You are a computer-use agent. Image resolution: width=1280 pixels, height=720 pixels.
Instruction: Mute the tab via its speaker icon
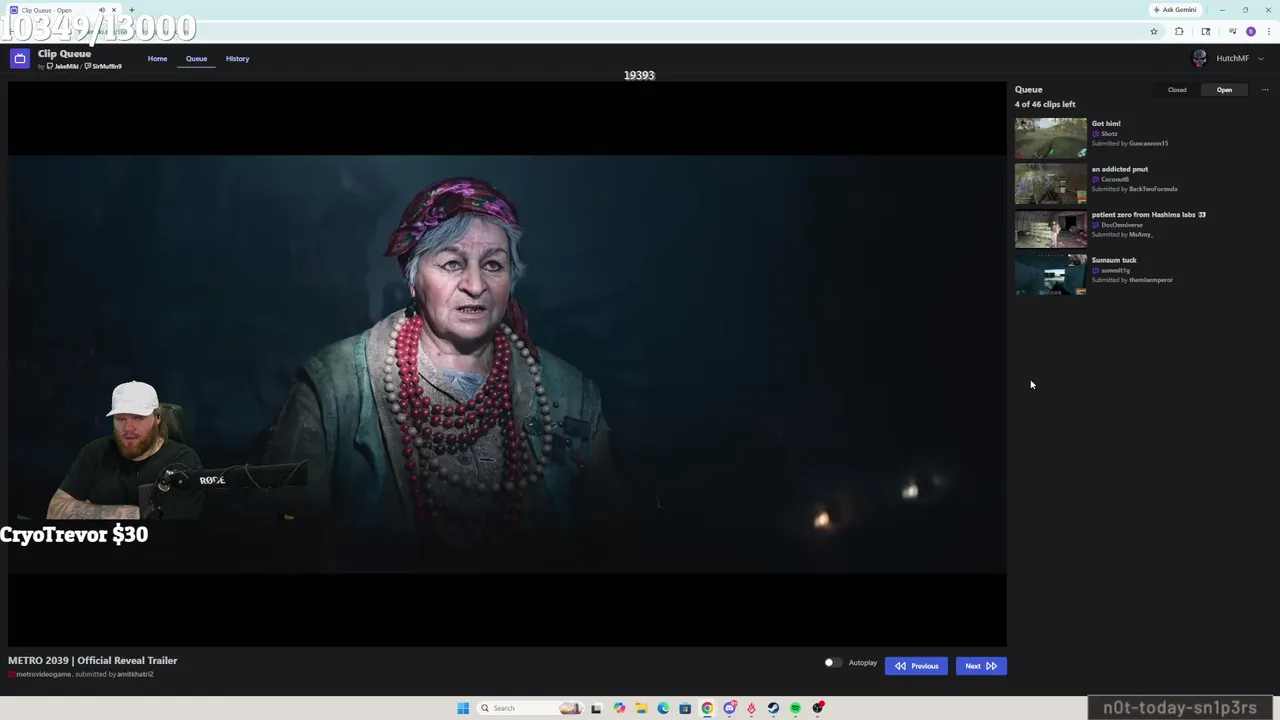click(x=102, y=10)
